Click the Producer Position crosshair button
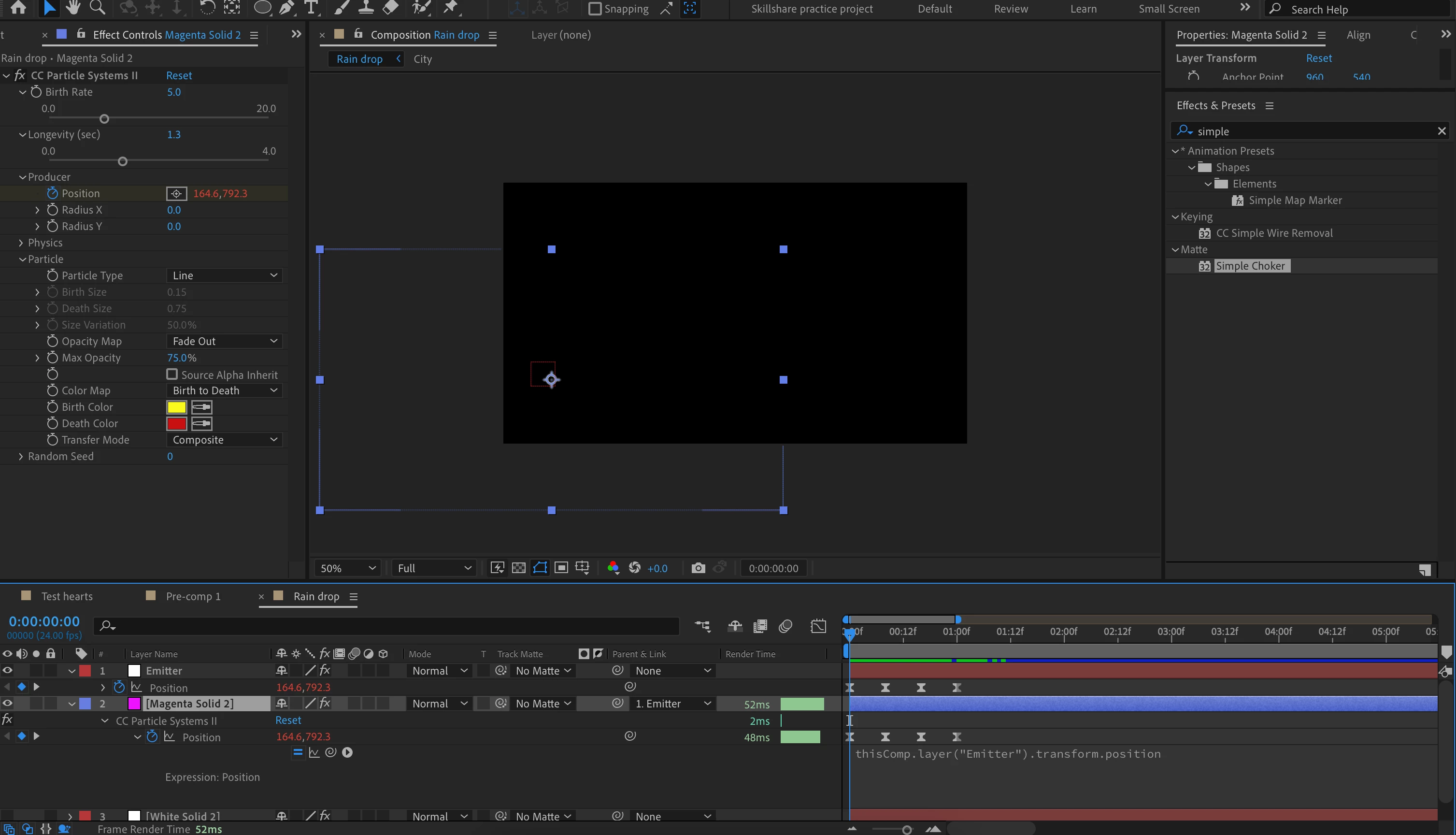 coord(176,194)
